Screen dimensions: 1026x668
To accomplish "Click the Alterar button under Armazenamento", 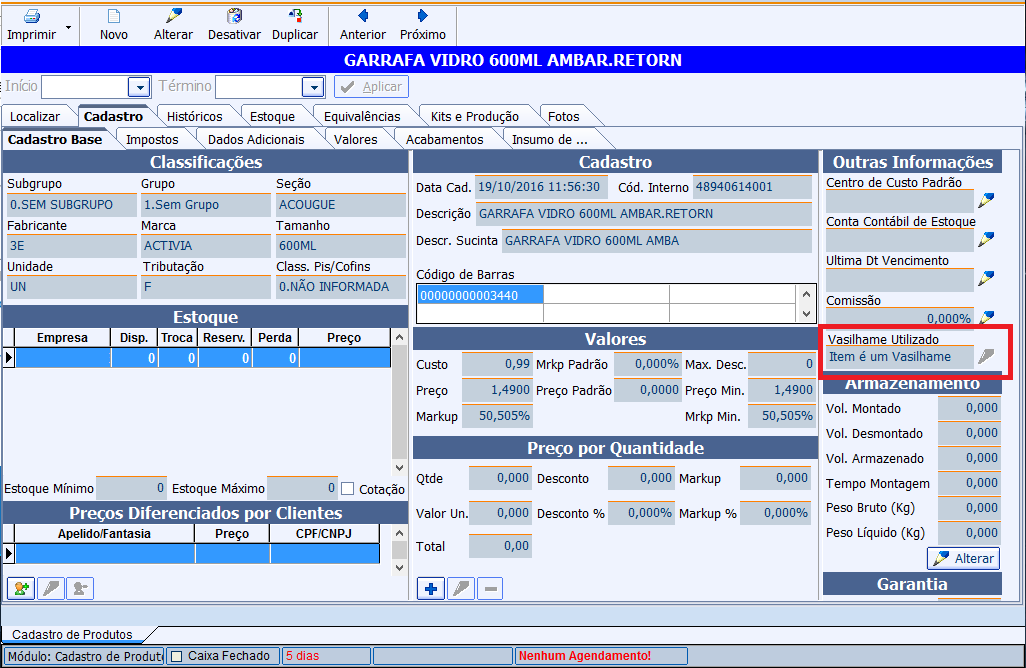I will point(964,558).
